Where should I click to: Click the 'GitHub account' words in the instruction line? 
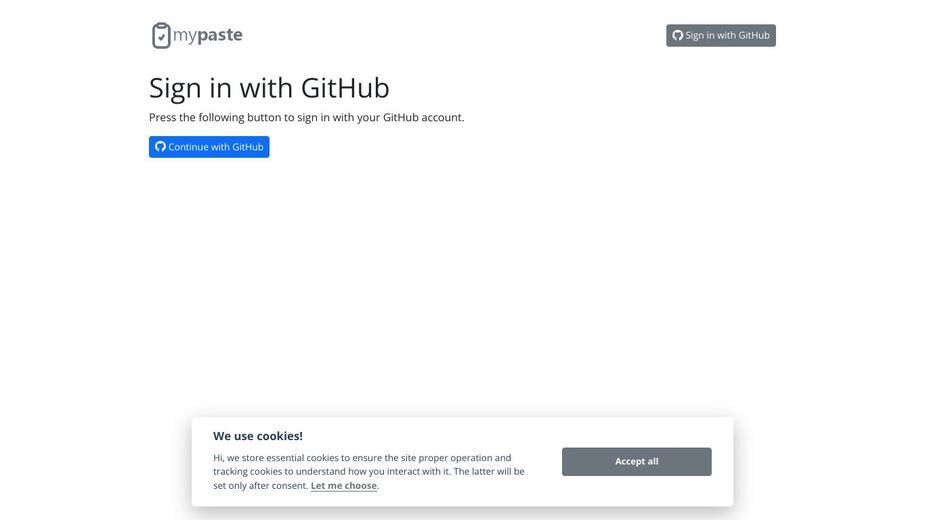[x=424, y=117]
